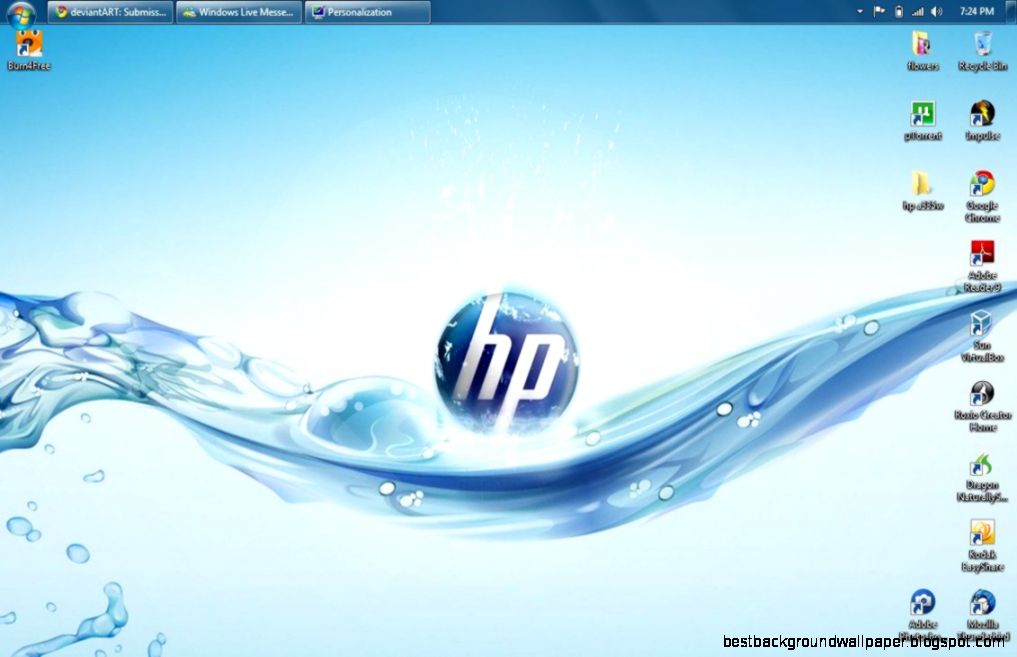
Task: Open the Recycle Bin
Action: click(981, 45)
